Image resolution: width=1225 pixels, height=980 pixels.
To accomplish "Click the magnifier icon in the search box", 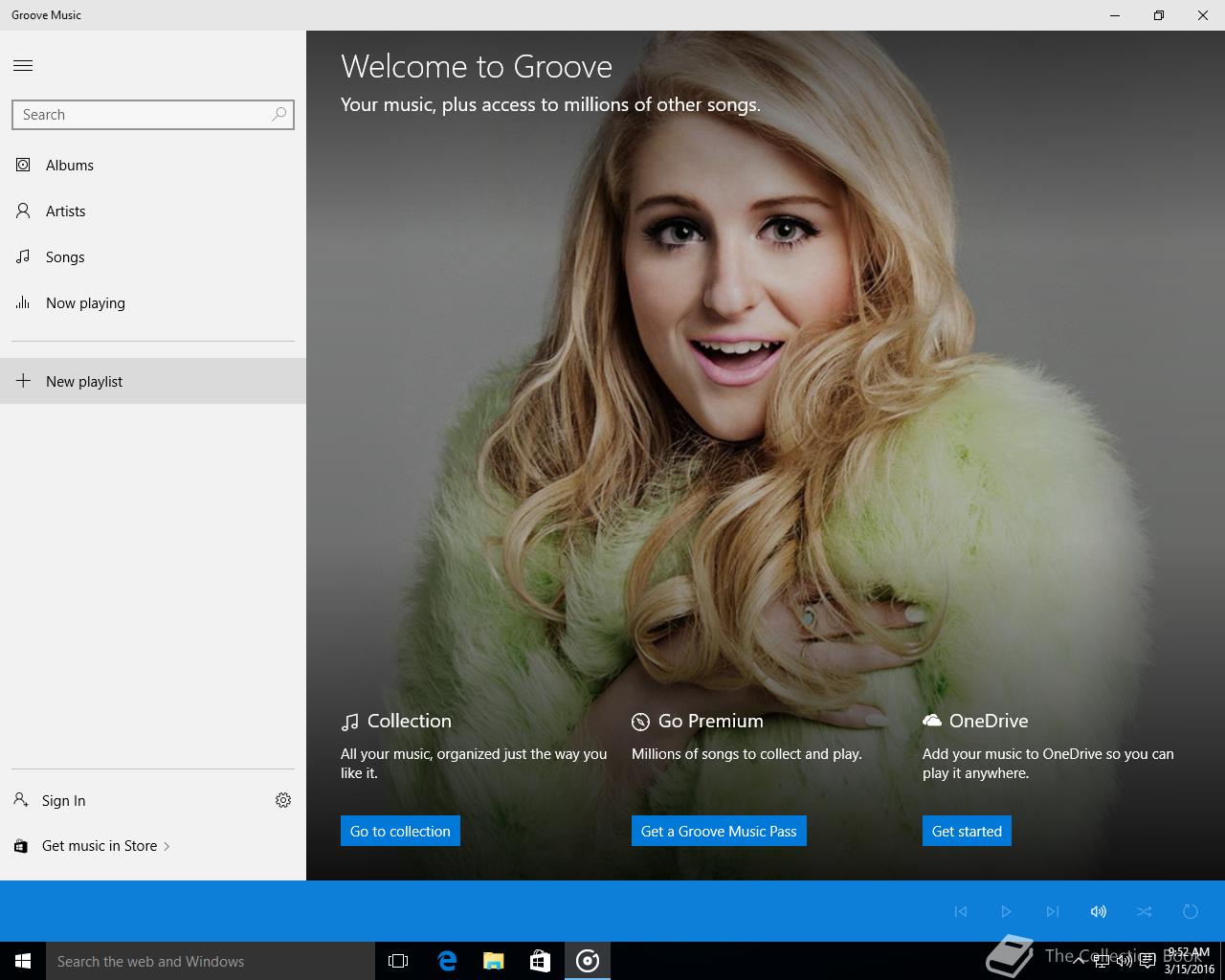I will tap(278, 114).
